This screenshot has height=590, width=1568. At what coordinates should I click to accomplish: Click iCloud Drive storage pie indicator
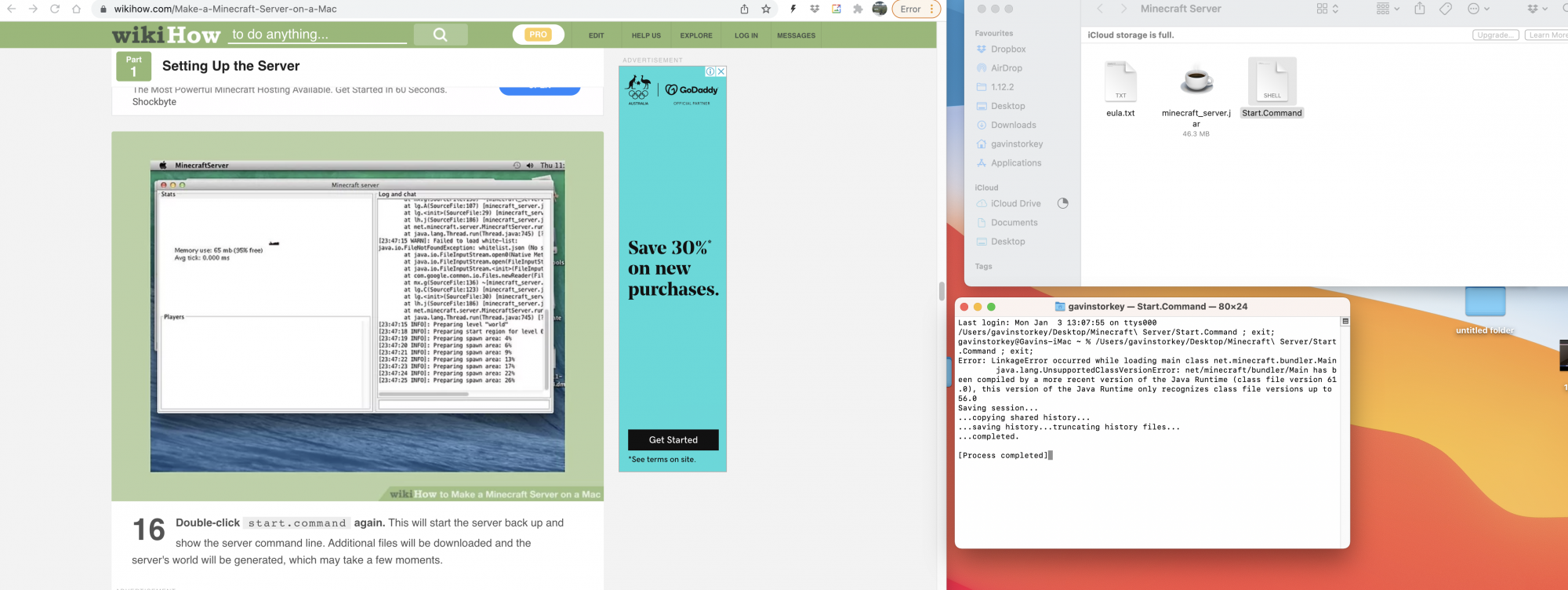coord(1063,203)
